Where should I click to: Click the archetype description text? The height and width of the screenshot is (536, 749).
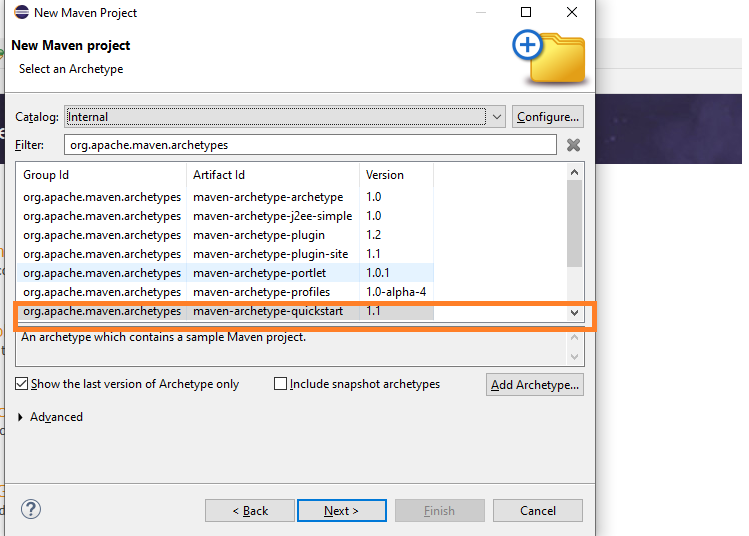(163, 337)
